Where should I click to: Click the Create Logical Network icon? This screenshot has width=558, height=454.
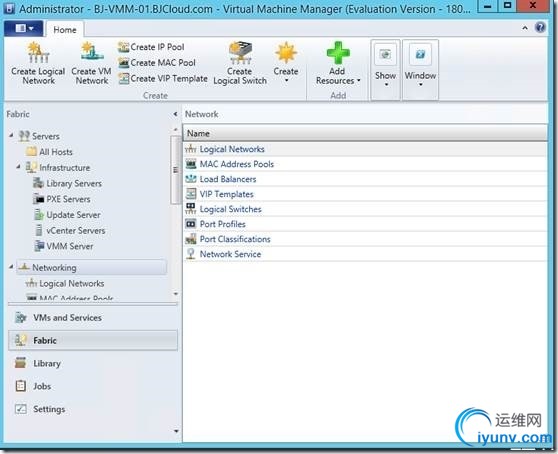(38, 53)
